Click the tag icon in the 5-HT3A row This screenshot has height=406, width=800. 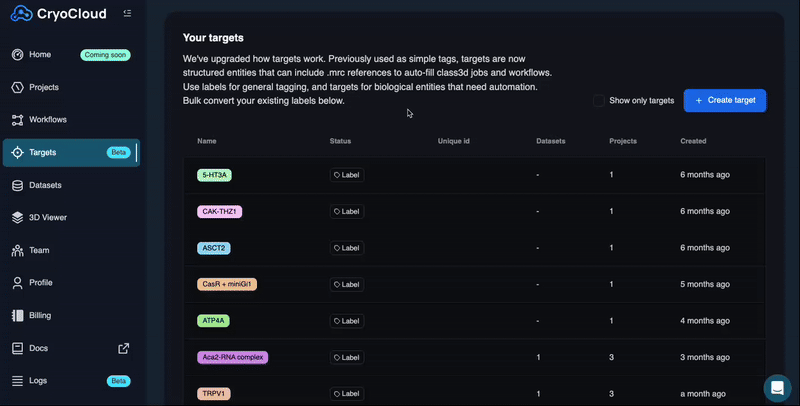(337, 175)
